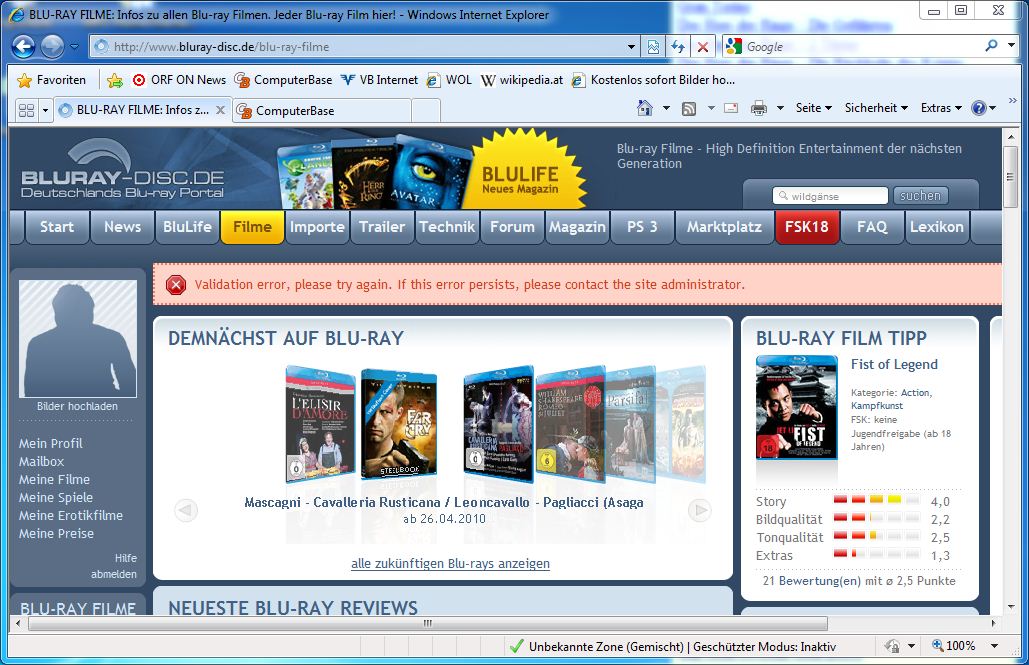Stop loading with the red X icon

click(x=703, y=47)
